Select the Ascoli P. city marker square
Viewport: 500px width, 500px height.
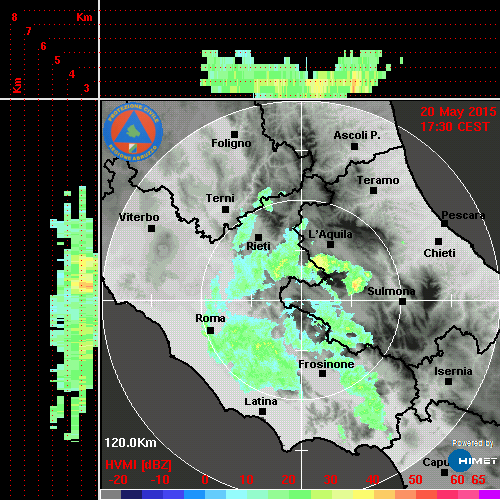(x=354, y=146)
